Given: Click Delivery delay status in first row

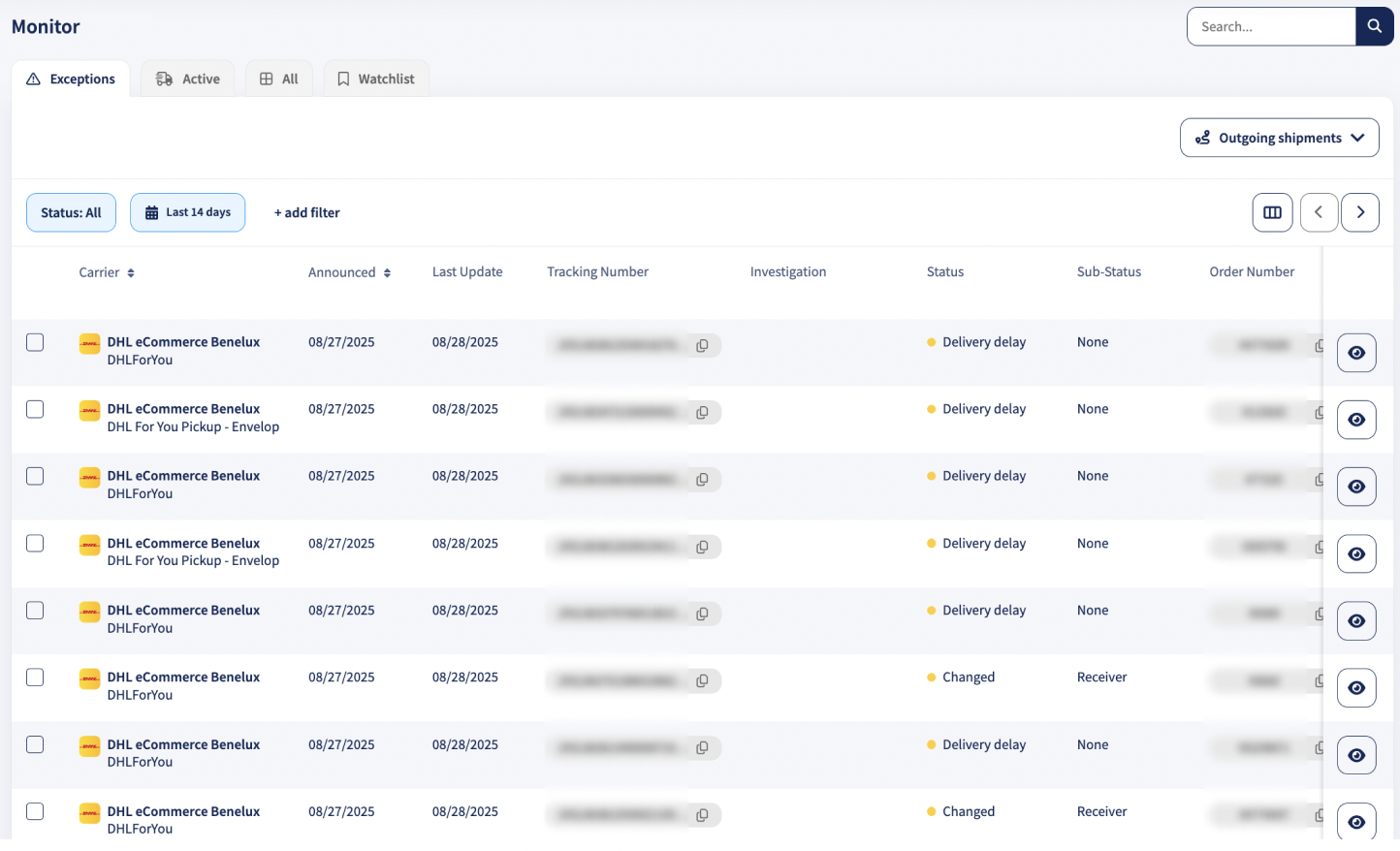Looking at the screenshot, I should click(984, 341).
